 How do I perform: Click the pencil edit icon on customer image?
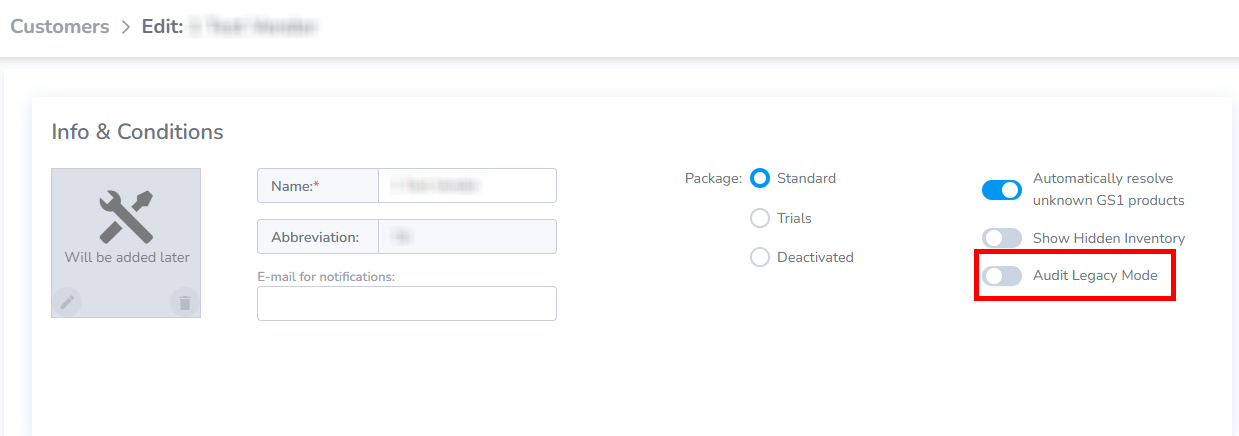point(67,301)
